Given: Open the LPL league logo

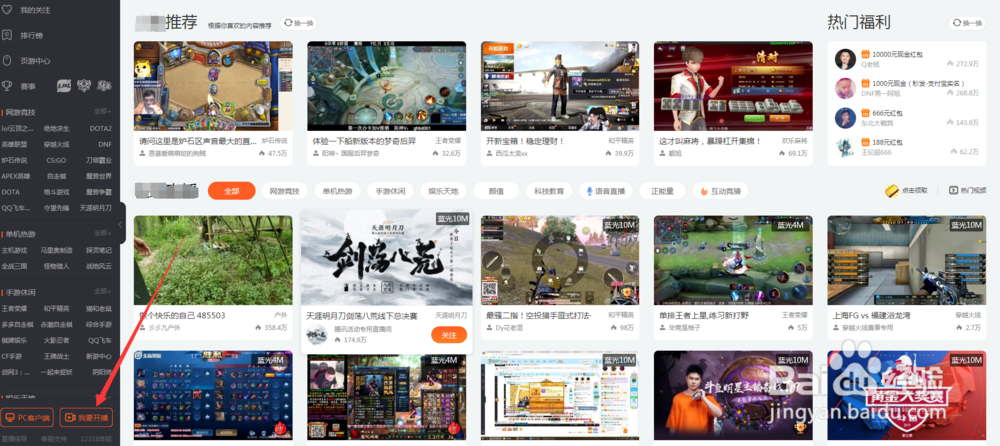Looking at the screenshot, I should click(64, 85).
